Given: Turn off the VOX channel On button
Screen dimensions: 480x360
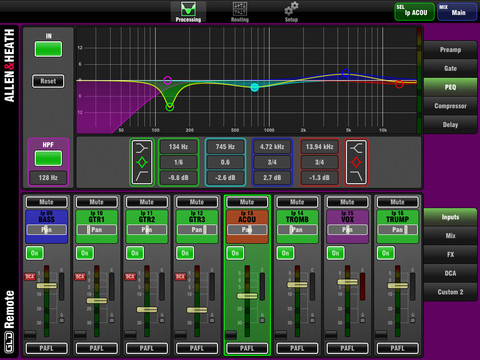Looking at the screenshot, I should 335,253.
